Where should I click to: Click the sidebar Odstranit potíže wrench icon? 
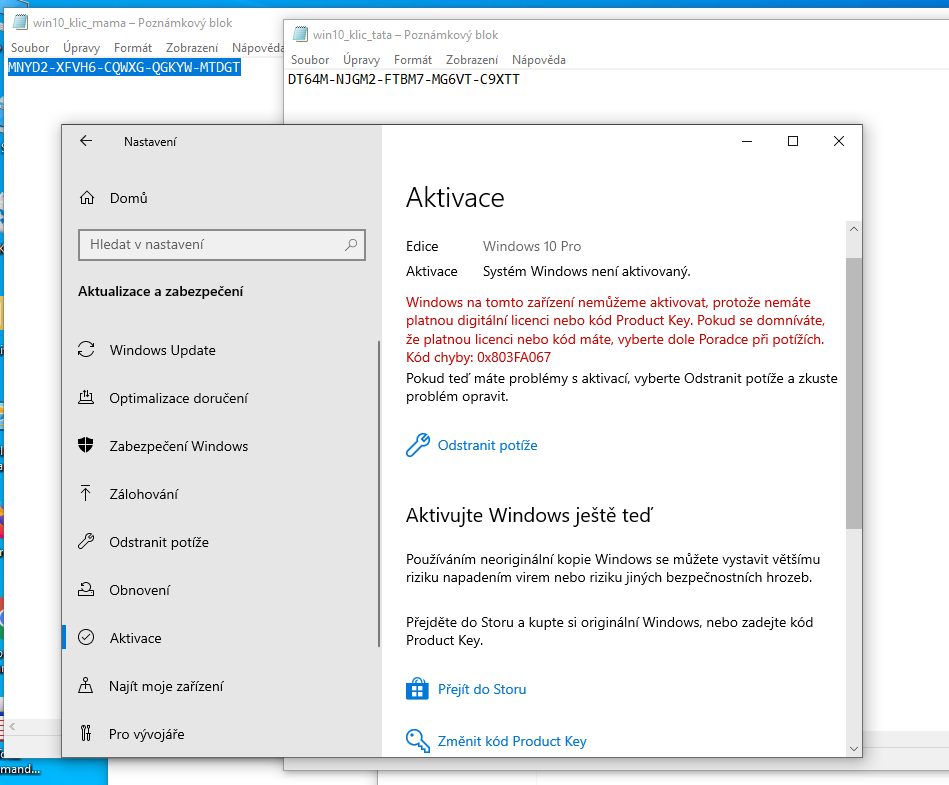pos(86,541)
